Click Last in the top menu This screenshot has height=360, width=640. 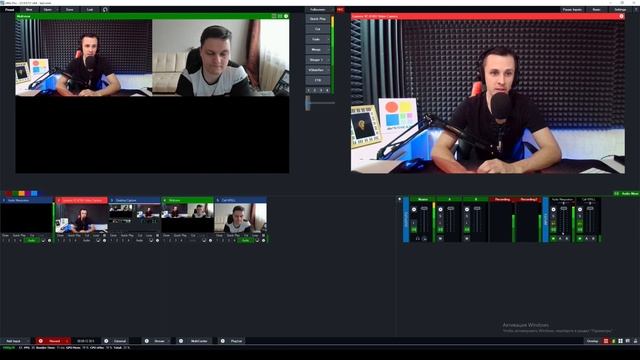point(90,9)
